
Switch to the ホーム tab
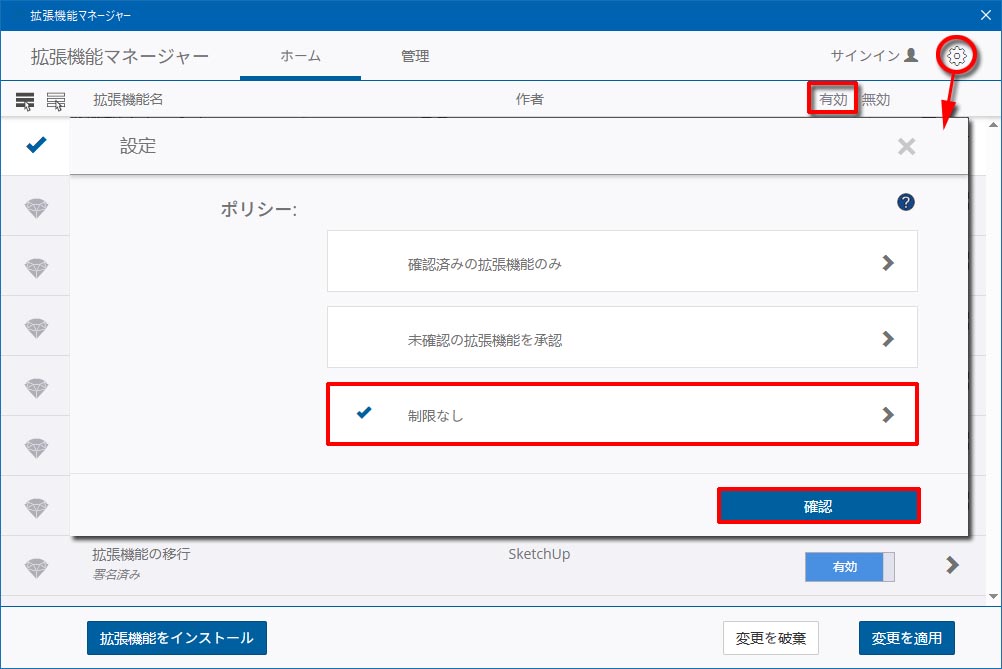(300, 57)
